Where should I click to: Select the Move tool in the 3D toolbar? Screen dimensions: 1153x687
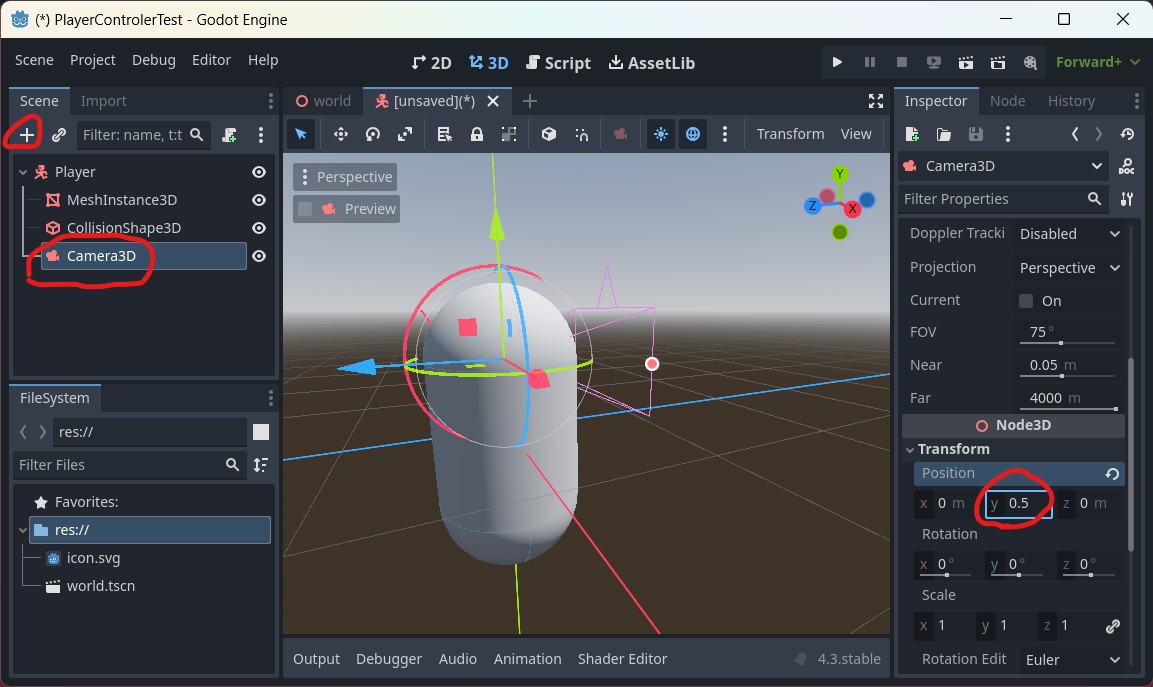pyautogui.click(x=340, y=133)
